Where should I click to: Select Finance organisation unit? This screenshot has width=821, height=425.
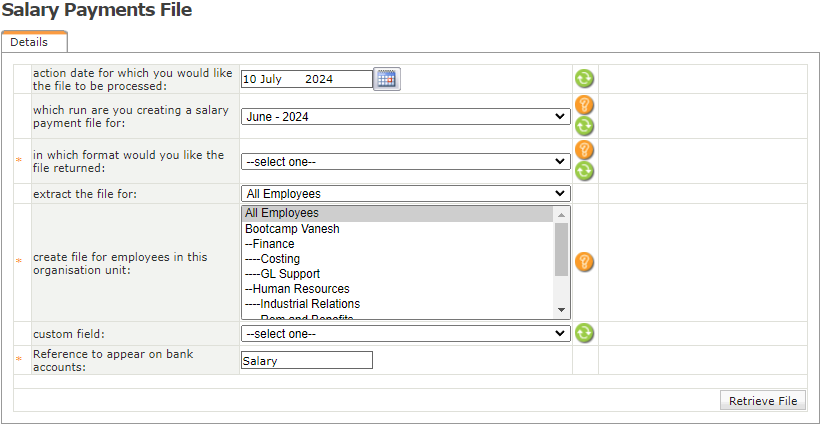click(270, 244)
